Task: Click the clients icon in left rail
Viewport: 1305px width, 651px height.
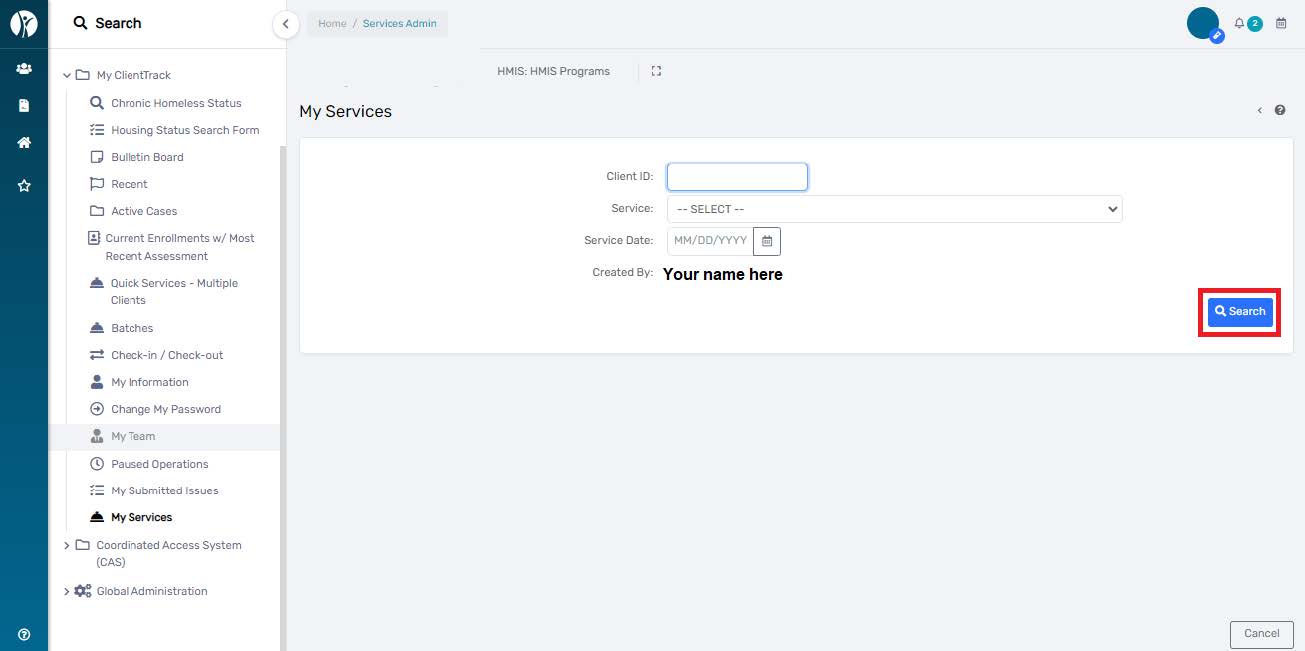Action: click(x=24, y=69)
